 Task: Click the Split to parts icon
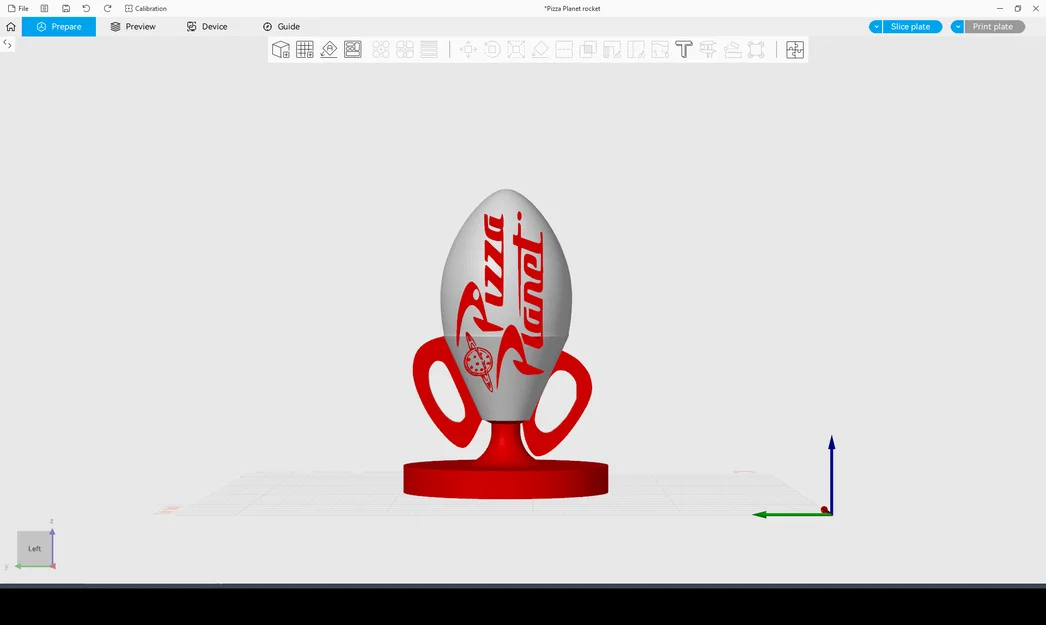tap(405, 49)
